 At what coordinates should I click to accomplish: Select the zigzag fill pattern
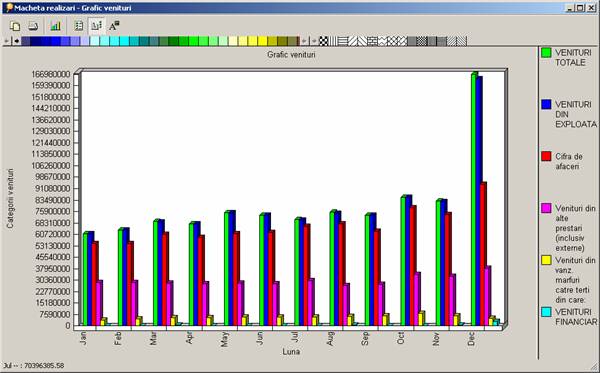coord(382,41)
